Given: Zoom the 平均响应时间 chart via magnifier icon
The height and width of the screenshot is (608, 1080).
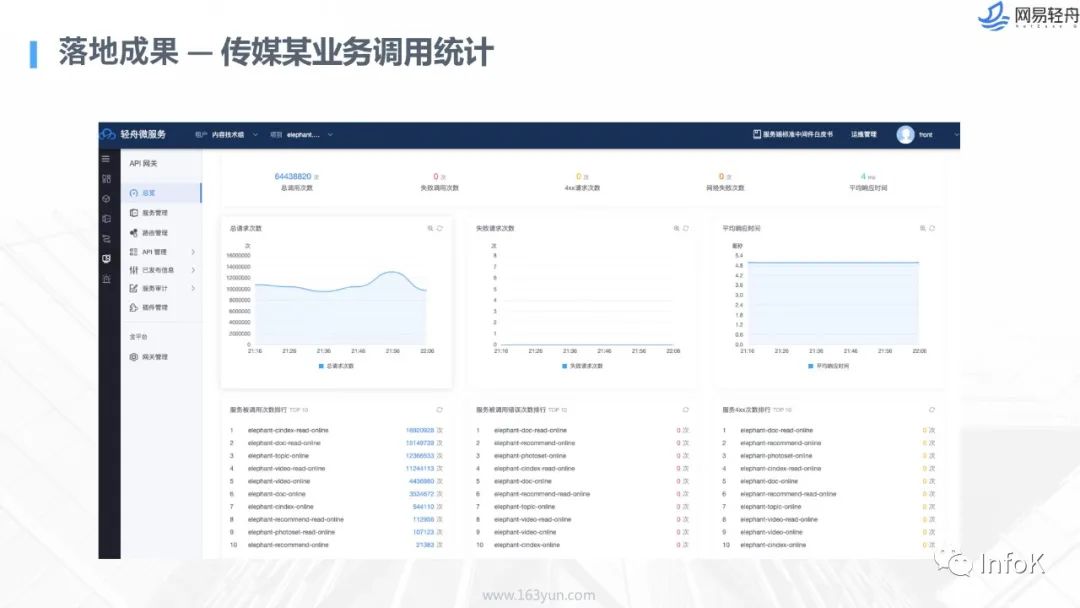Looking at the screenshot, I should click(922, 228).
